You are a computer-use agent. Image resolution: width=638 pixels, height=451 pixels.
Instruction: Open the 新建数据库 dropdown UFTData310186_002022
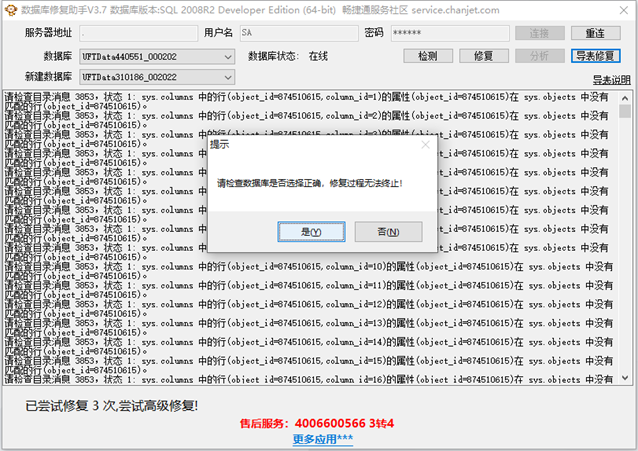157,77
